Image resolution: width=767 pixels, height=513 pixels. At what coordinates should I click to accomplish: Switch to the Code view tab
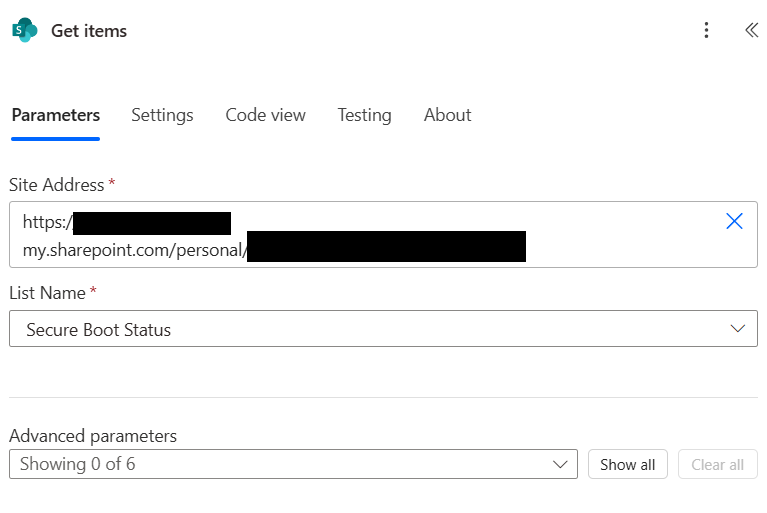[x=265, y=115]
